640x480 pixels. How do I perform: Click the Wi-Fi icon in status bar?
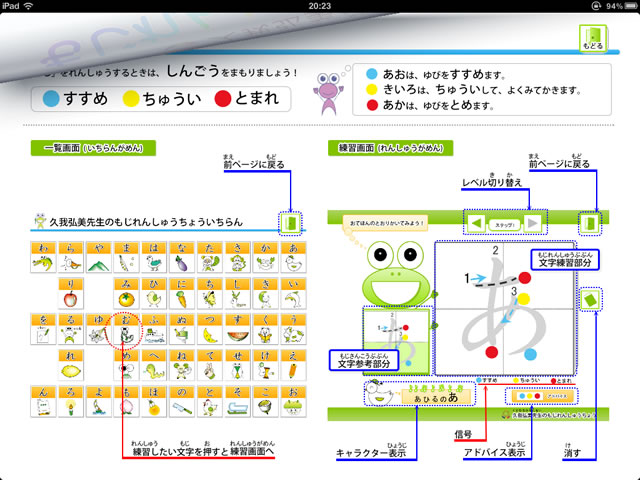(x=28, y=6)
